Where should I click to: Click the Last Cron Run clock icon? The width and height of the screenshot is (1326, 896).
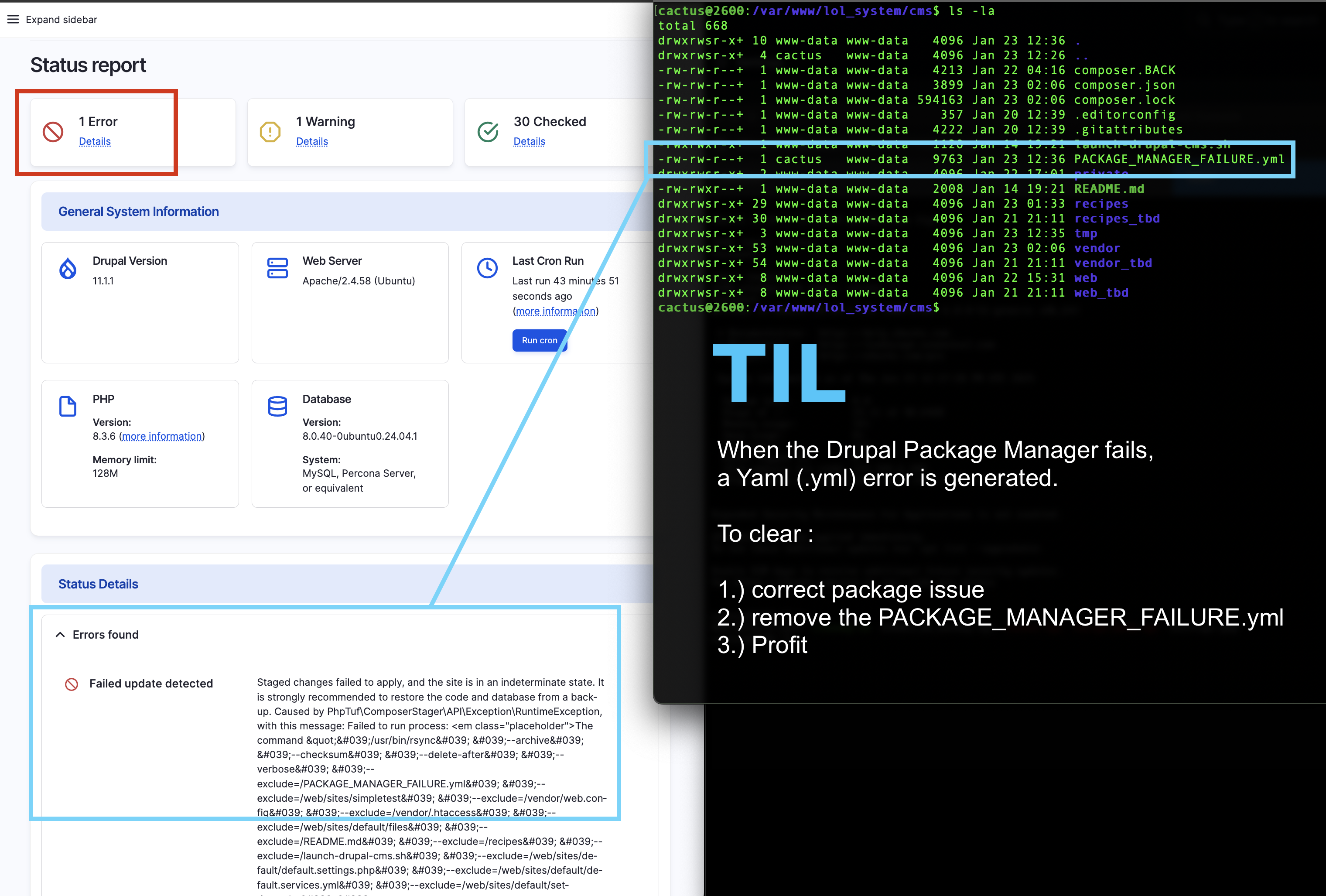point(487,268)
